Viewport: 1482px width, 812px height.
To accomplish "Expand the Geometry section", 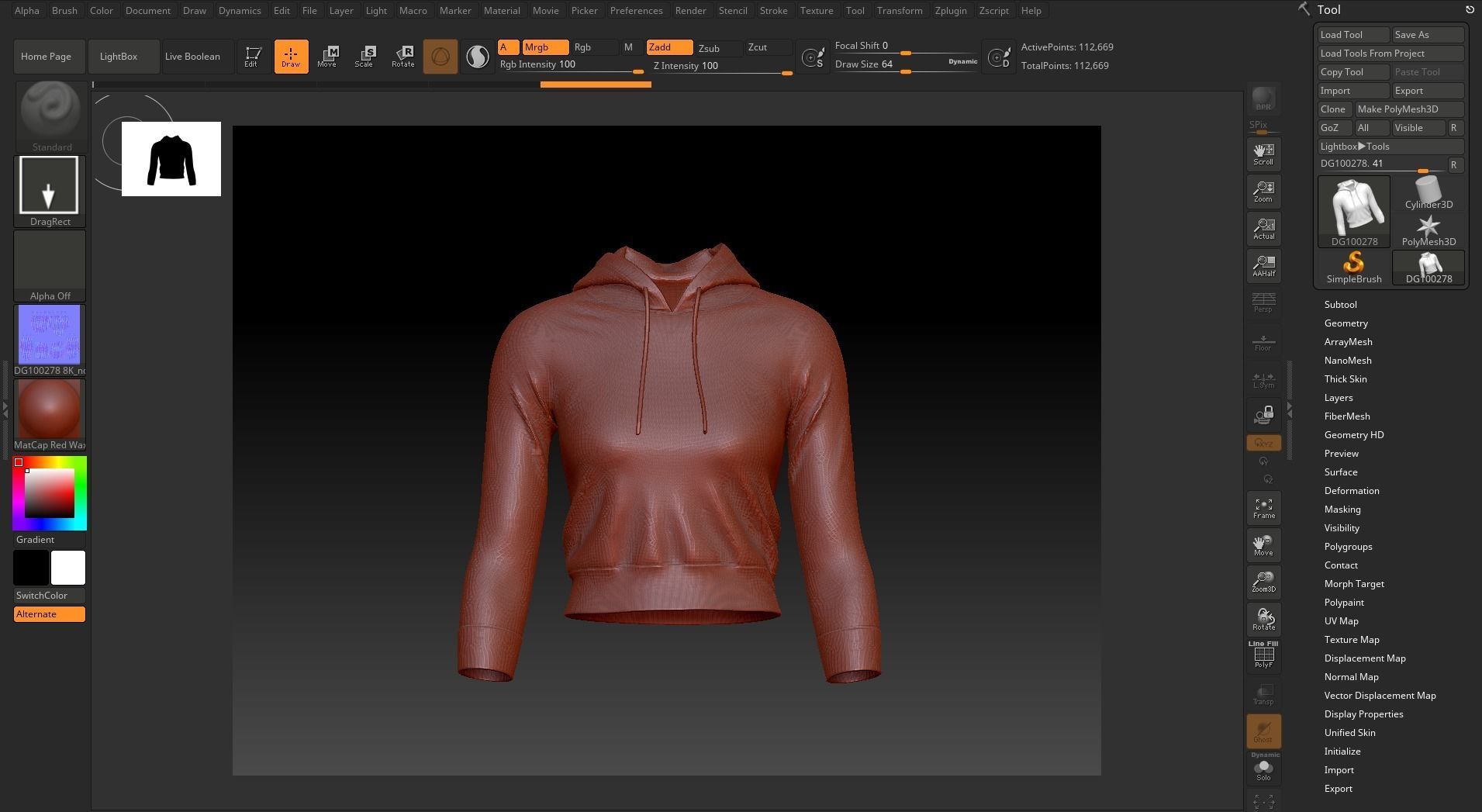I will [1346, 323].
